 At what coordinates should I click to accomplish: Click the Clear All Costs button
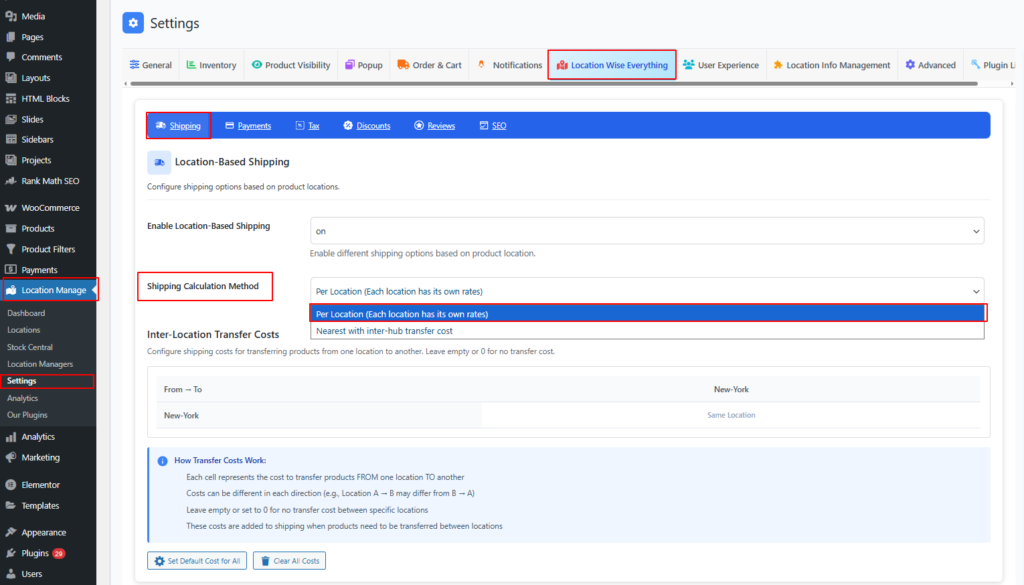[289, 561]
